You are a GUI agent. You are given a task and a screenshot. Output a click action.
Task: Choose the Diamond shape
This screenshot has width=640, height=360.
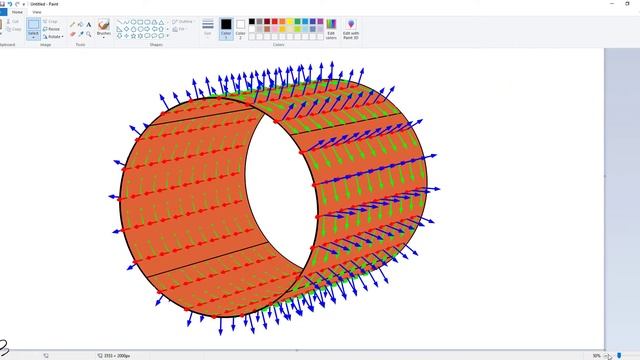tap(126, 29)
